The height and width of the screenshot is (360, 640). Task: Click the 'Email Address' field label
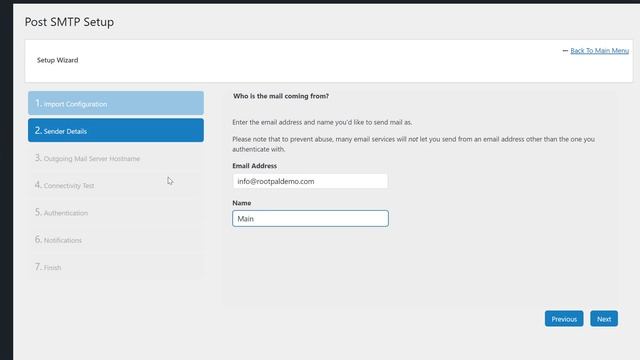[255, 166]
